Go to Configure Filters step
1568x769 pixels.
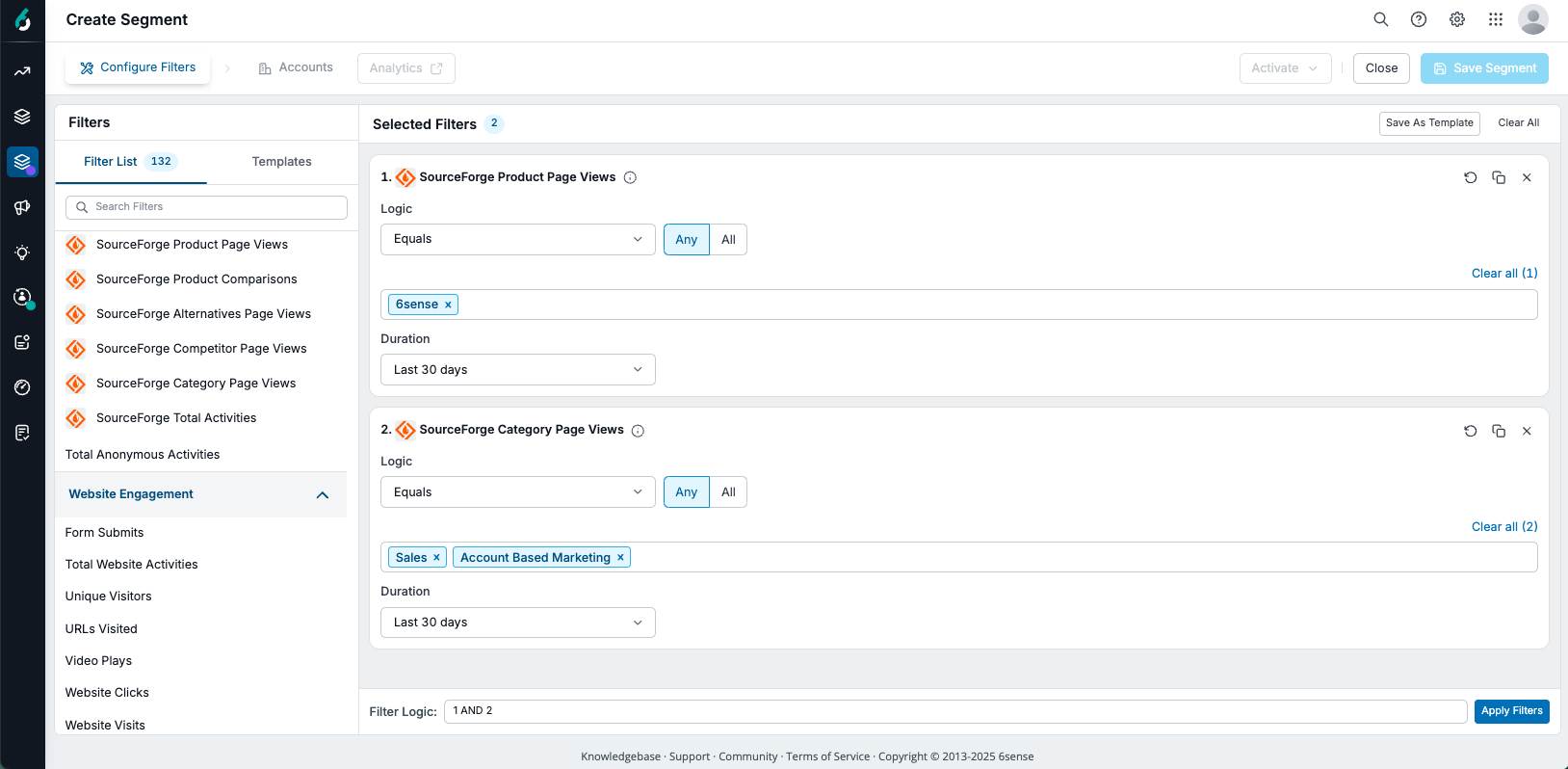(x=138, y=67)
